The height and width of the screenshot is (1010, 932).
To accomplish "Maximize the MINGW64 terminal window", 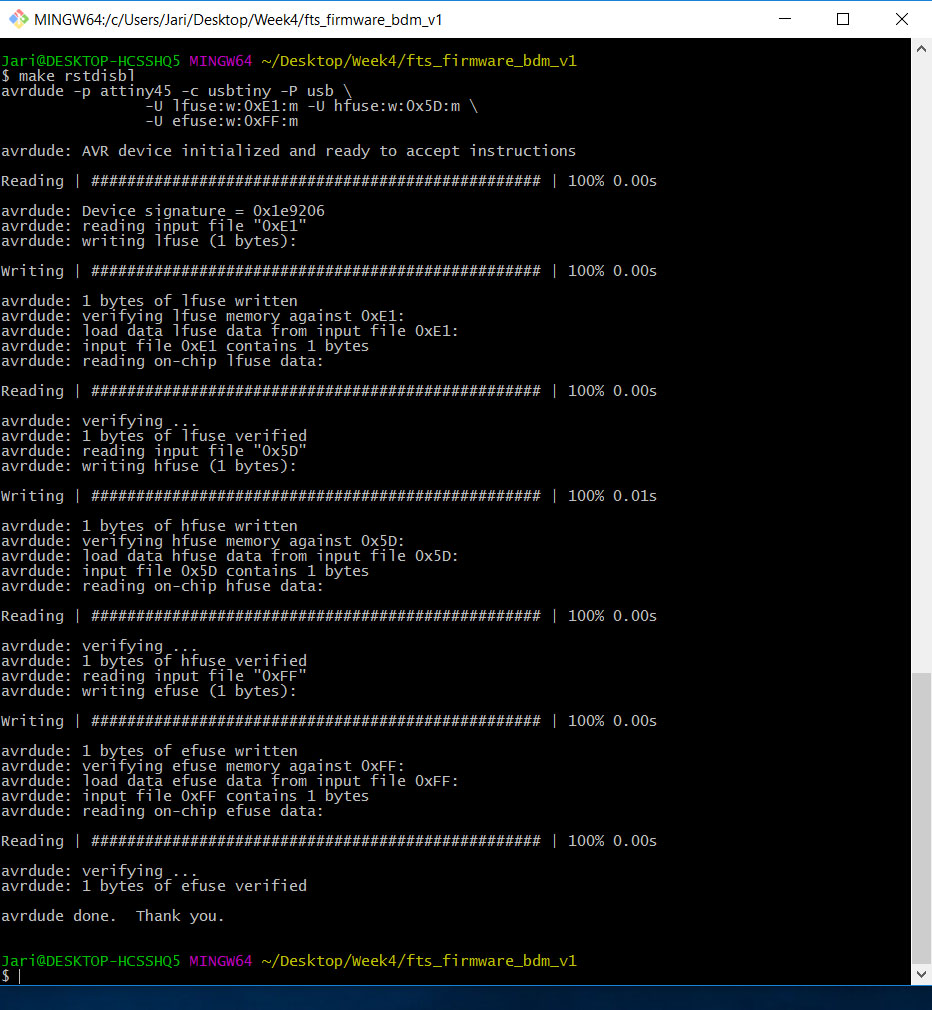I will tap(842, 19).
